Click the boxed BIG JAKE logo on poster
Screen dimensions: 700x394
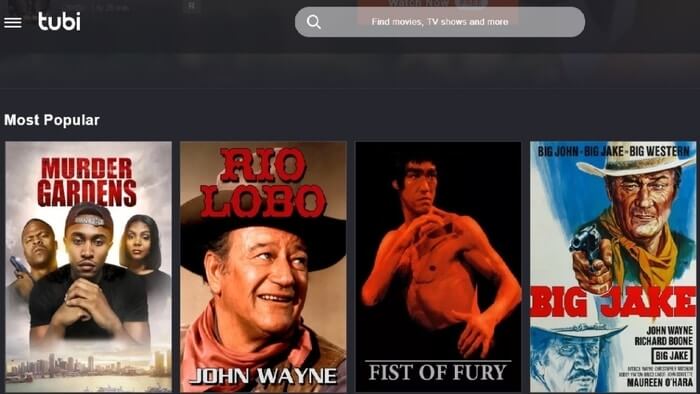pos(672,356)
